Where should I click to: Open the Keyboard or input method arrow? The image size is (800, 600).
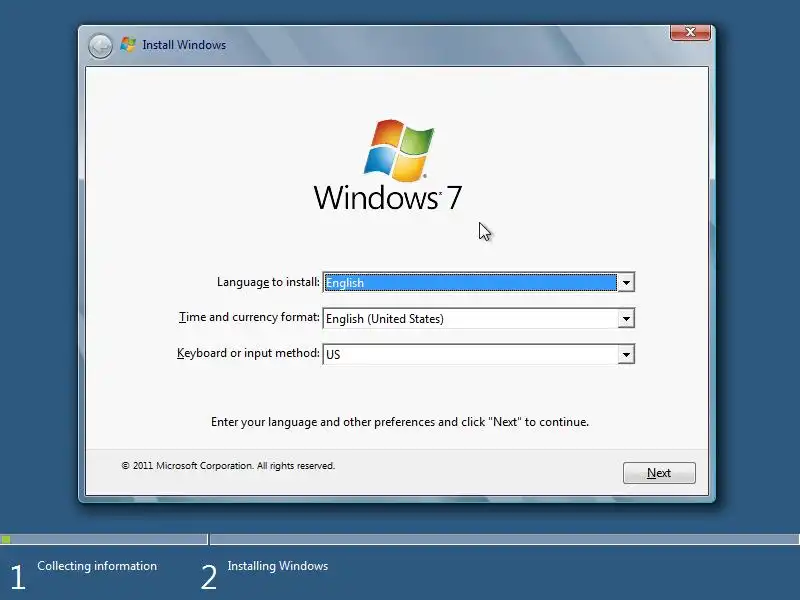[x=626, y=354]
